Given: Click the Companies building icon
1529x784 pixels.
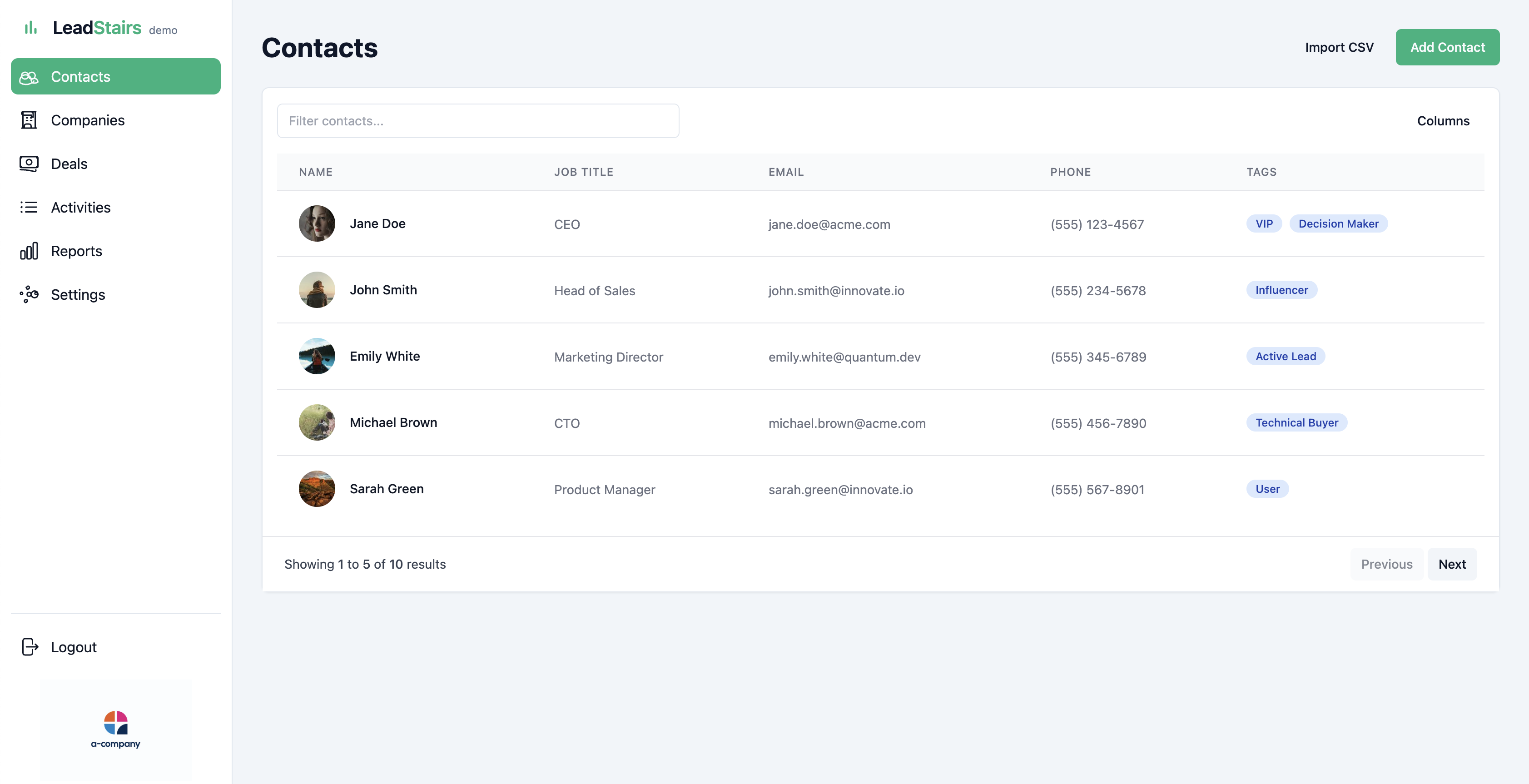Looking at the screenshot, I should tap(29, 120).
